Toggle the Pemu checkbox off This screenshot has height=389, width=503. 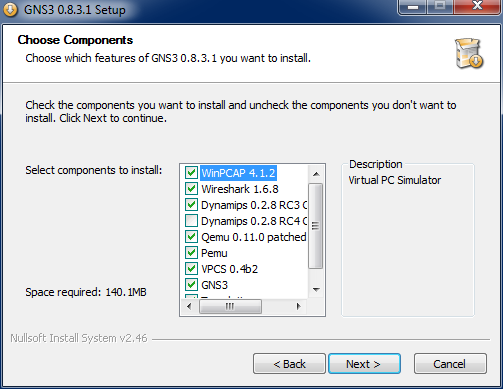click(x=191, y=253)
